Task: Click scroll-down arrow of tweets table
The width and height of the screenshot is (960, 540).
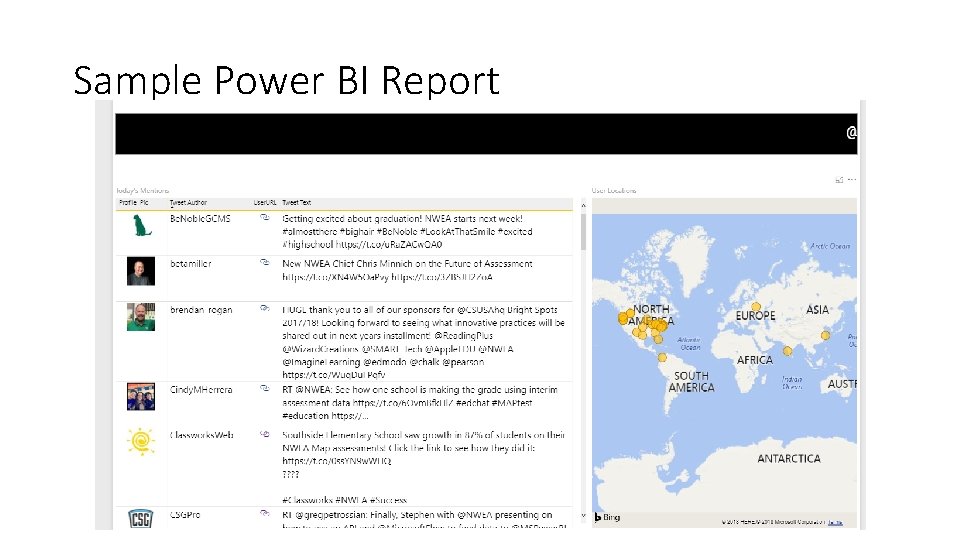Action: [x=583, y=516]
